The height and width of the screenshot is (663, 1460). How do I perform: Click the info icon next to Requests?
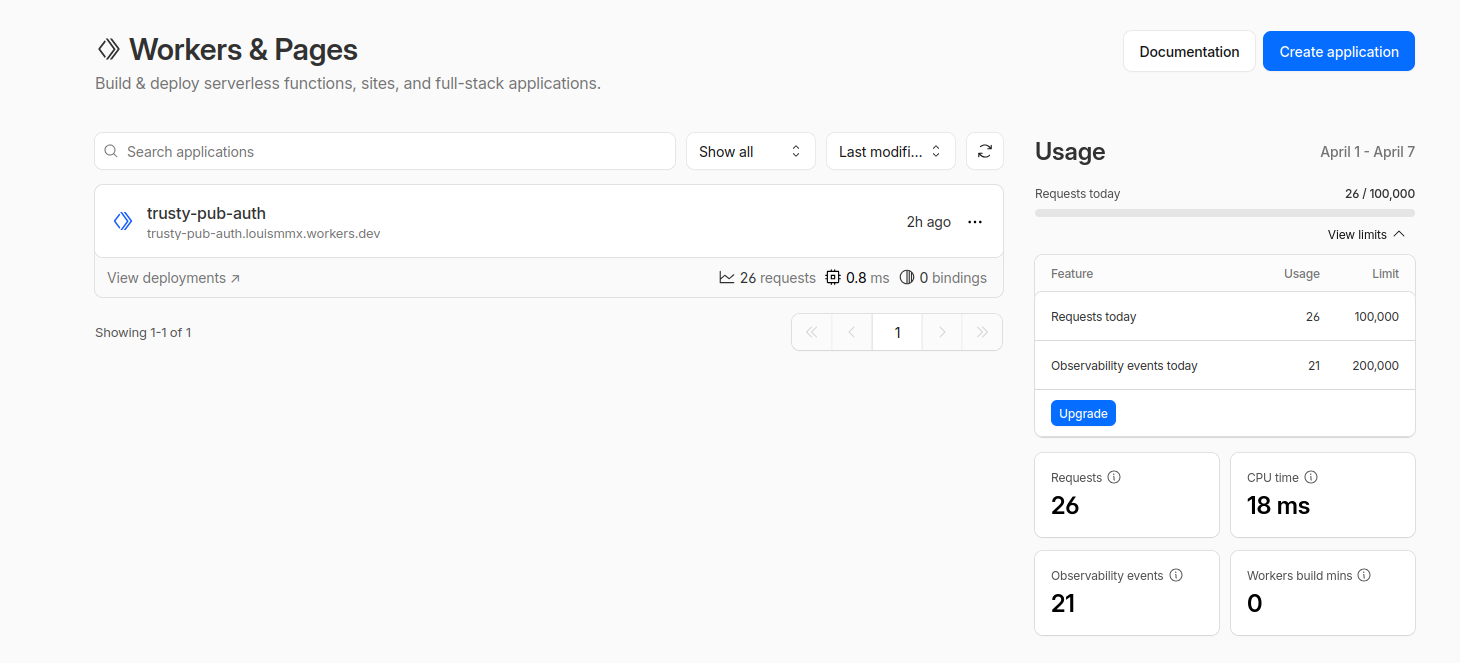[x=1114, y=478]
